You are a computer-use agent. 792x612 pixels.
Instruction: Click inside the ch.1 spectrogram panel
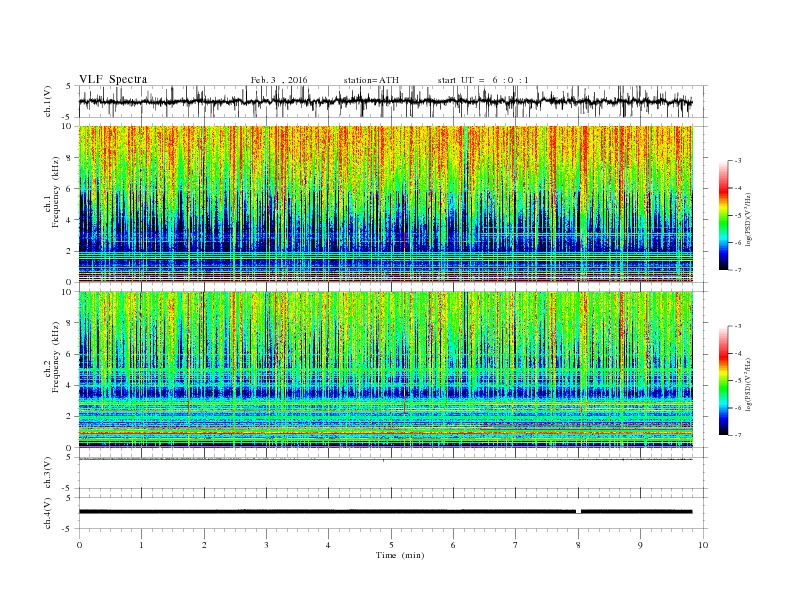[x=385, y=204]
